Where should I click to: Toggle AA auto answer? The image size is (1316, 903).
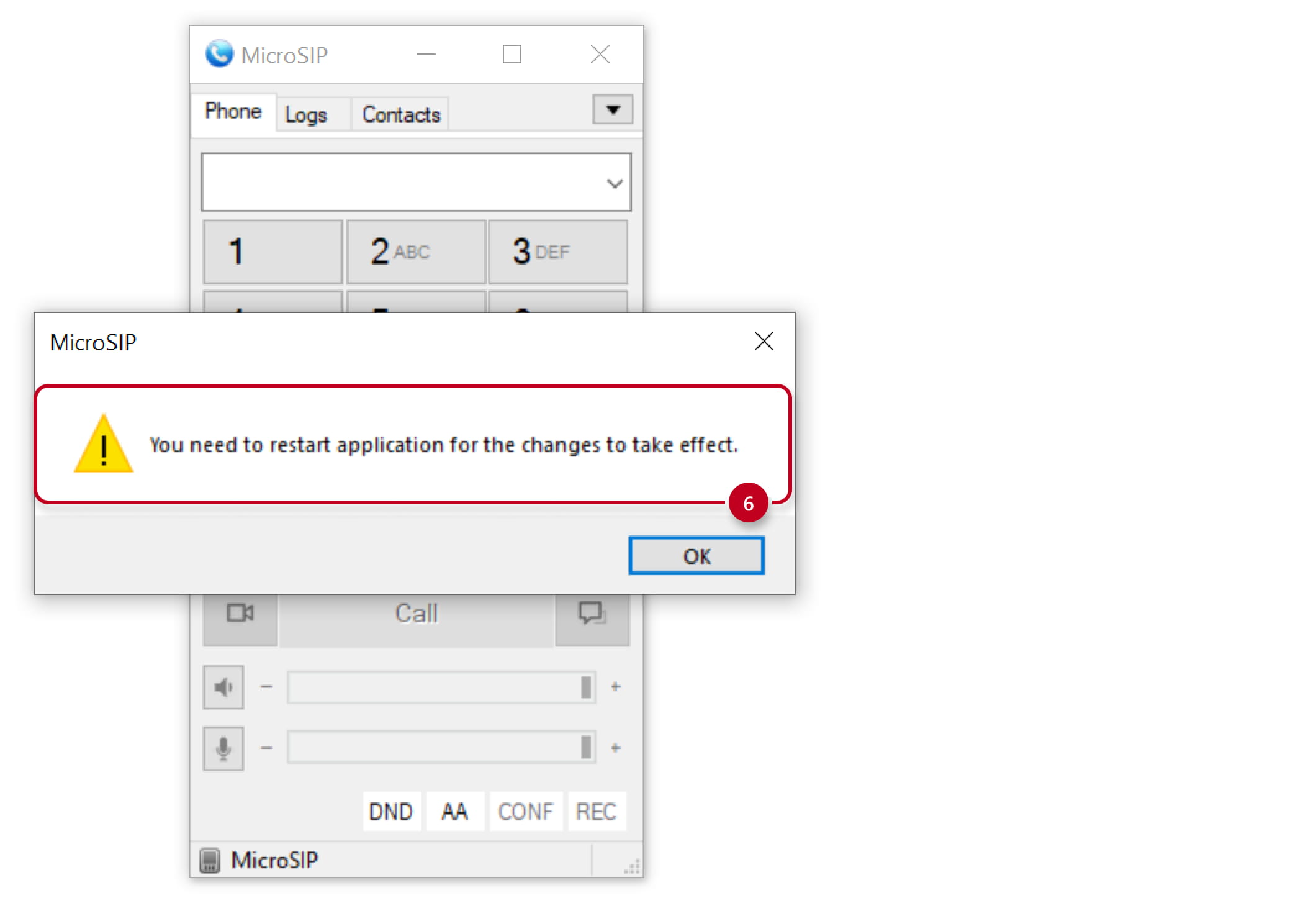(x=454, y=811)
